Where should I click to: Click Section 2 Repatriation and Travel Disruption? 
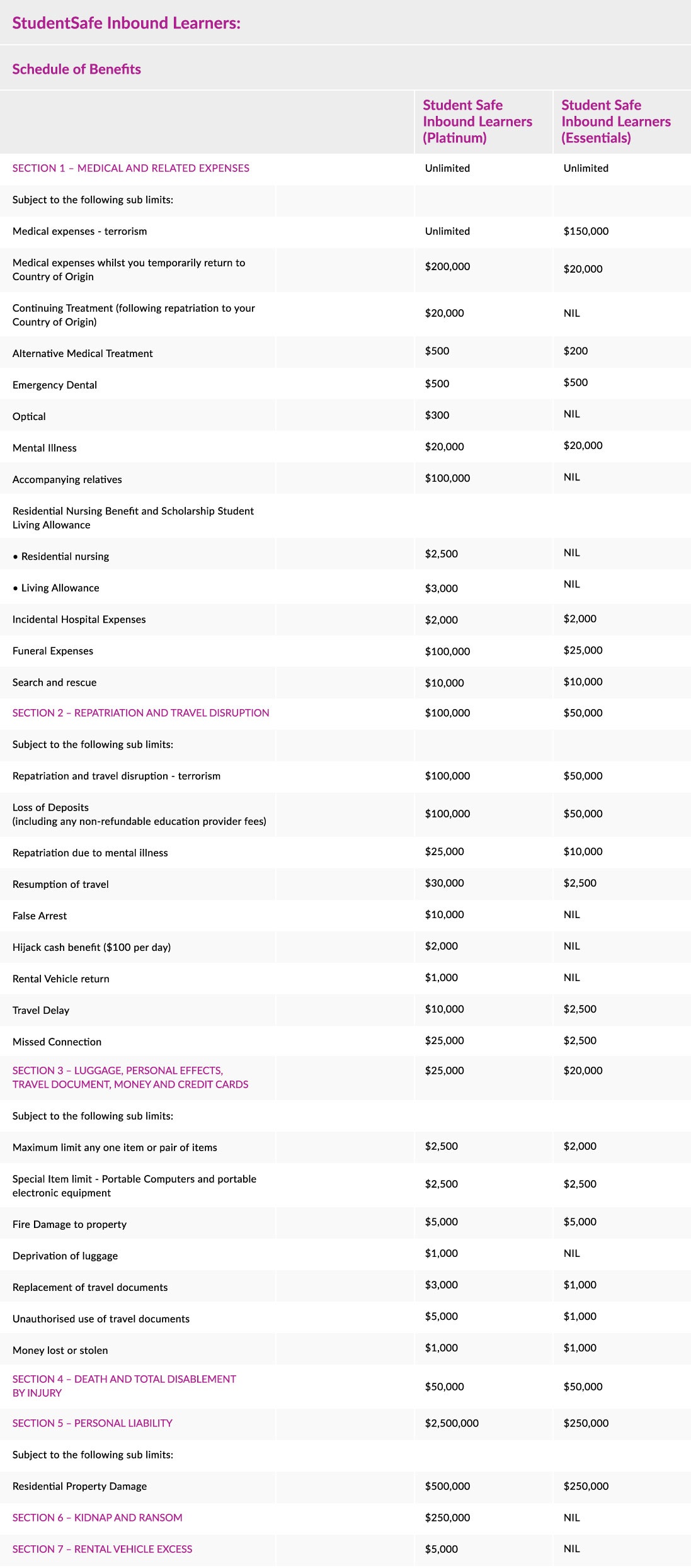click(x=140, y=713)
